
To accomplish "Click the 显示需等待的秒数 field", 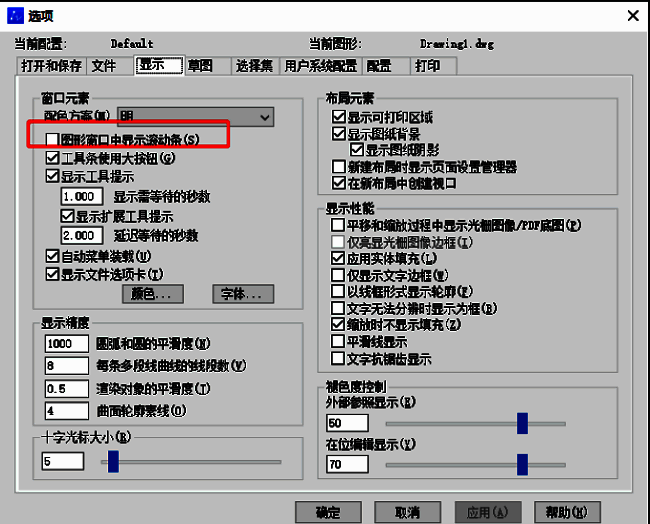I will tap(82, 196).
